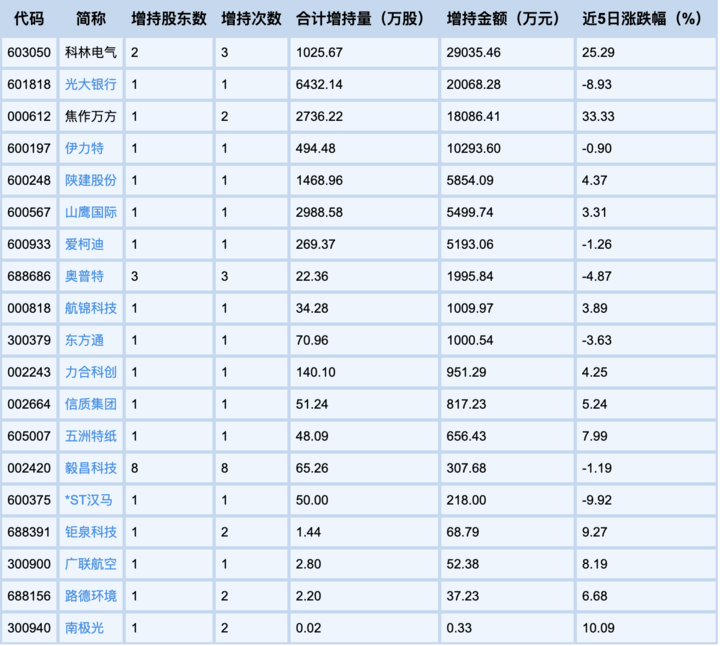Screen dimensions: 720x646
Task: Click the 五洲特纸 link
Action: tap(90, 436)
